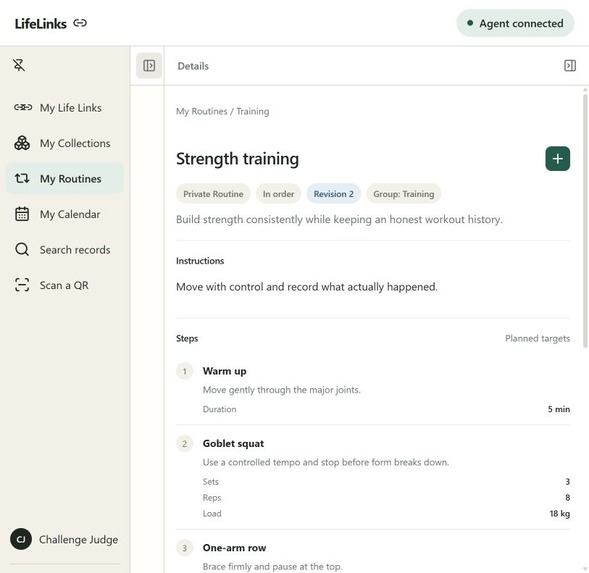Click the Move gently through joints note
This screenshot has height=573, width=589.
[x=281, y=390]
